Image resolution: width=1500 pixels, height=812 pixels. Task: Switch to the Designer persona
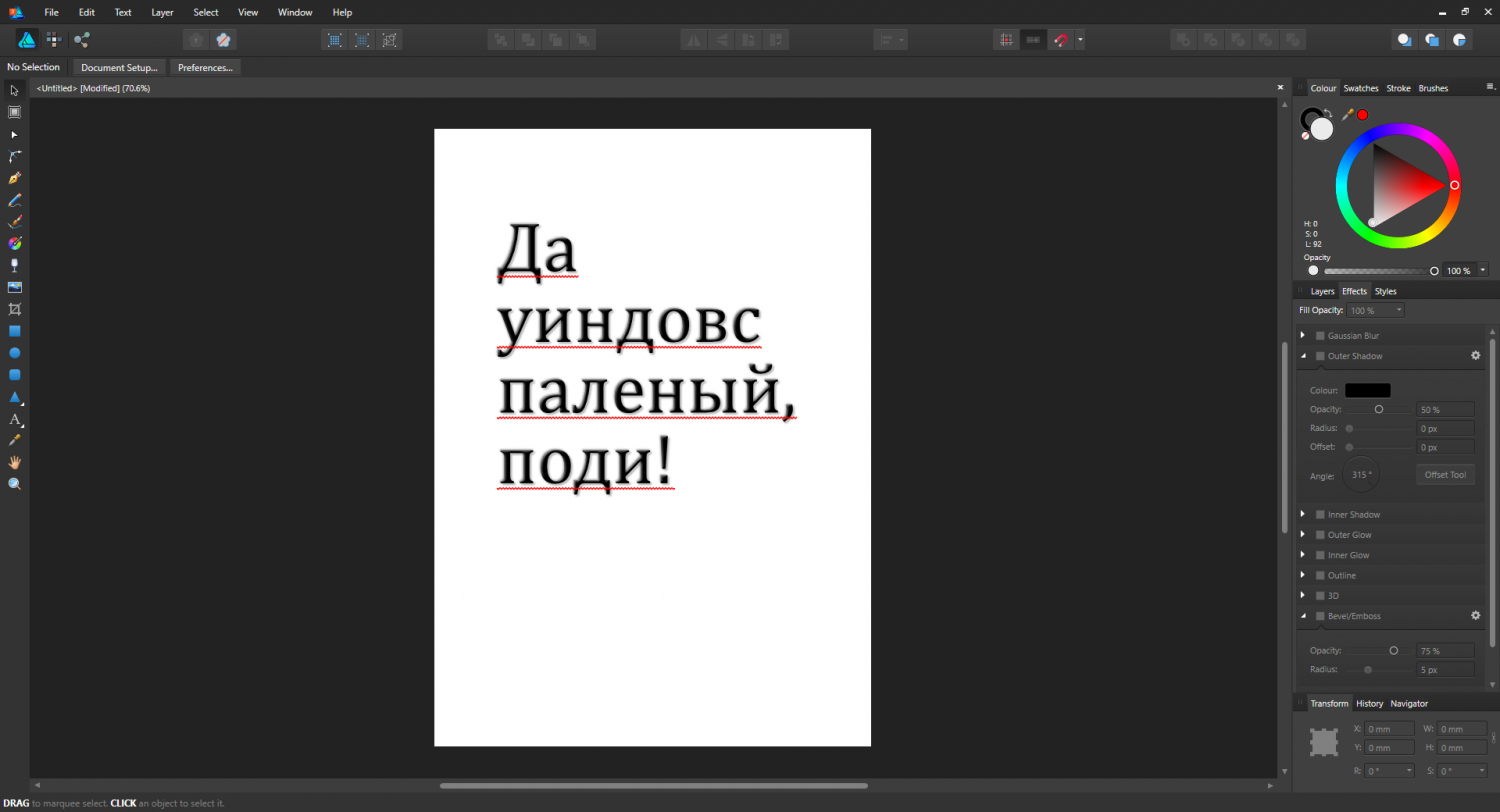(27, 40)
